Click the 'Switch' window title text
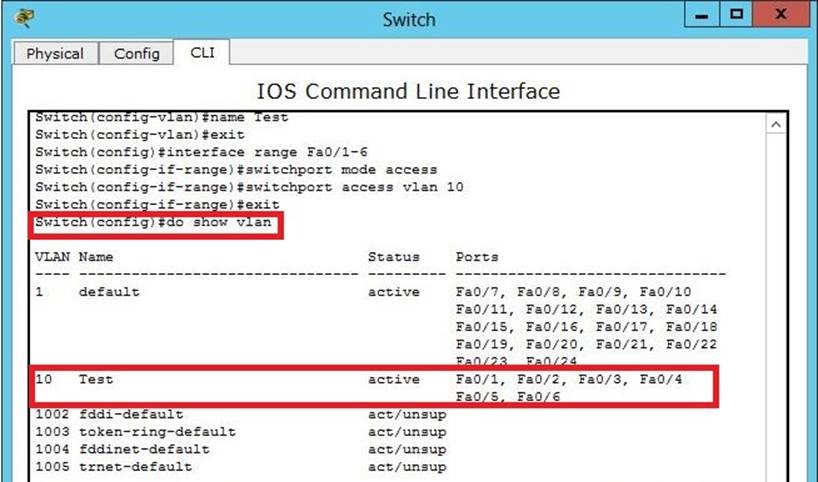The image size is (818, 482). click(409, 19)
